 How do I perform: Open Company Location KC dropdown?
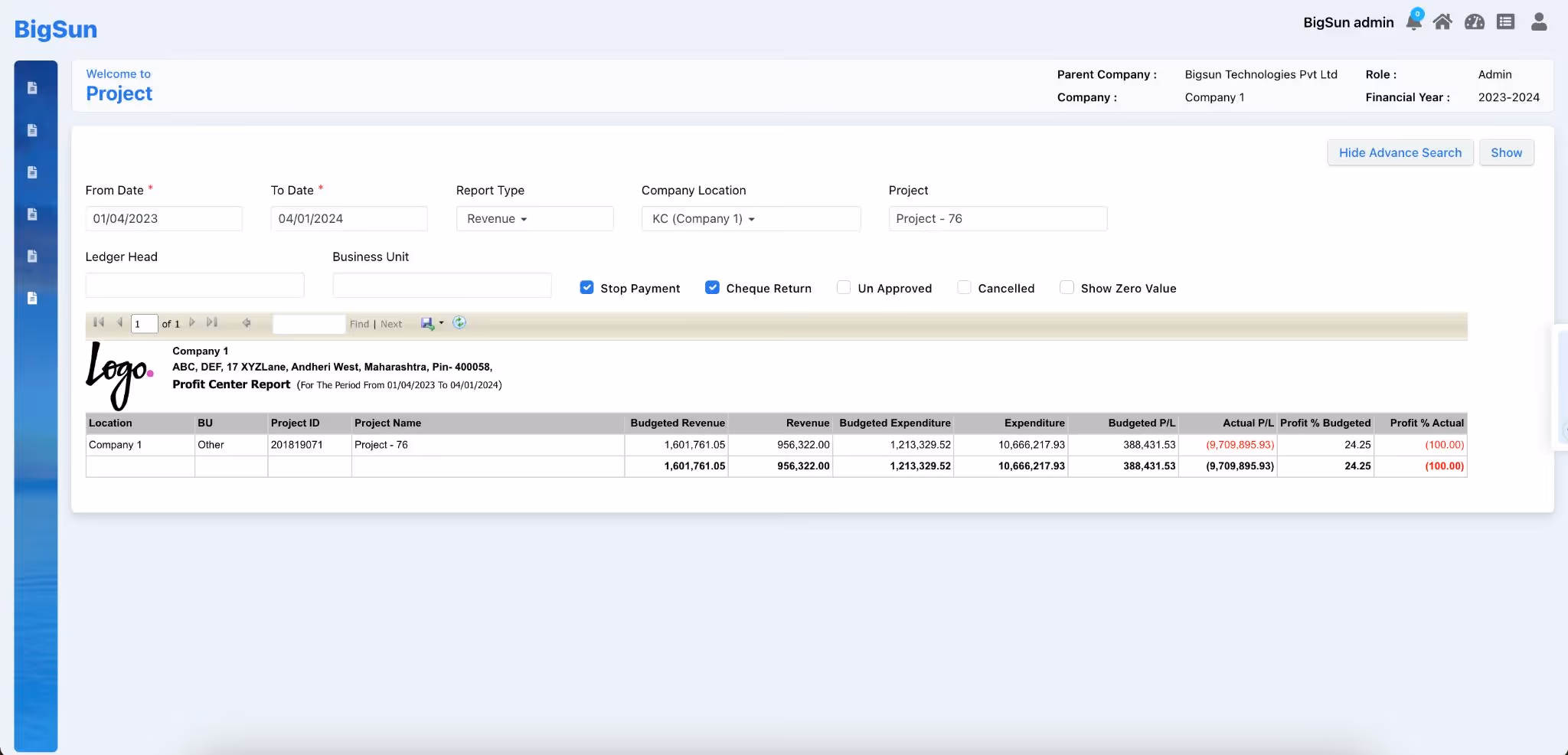coord(750,218)
